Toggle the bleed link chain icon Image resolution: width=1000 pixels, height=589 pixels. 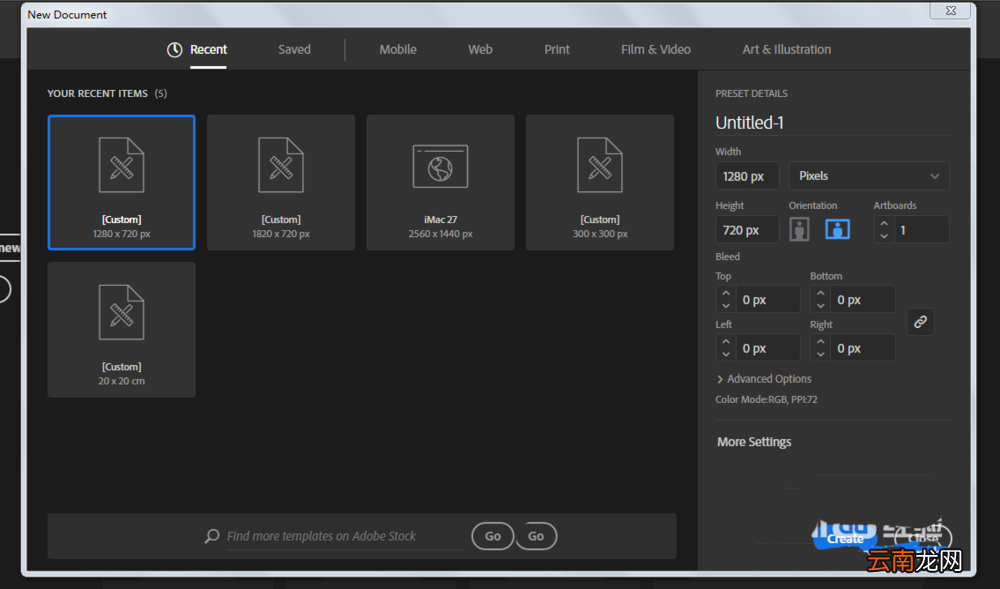(920, 322)
